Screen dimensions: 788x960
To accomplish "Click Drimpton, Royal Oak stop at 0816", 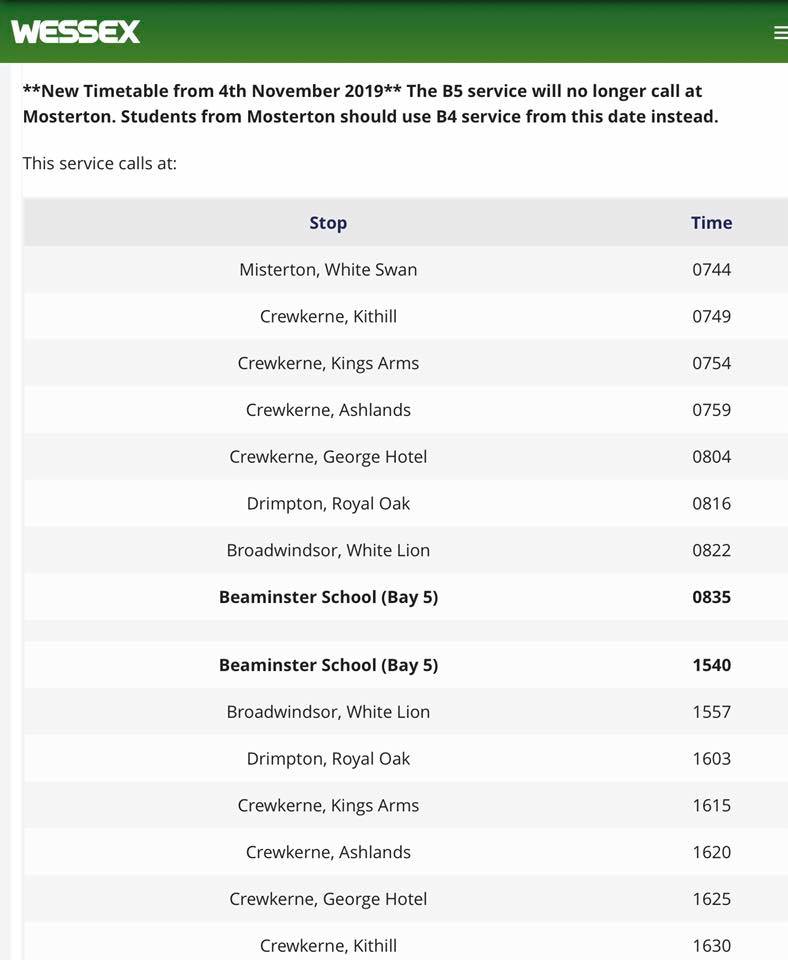I will [x=328, y=504].
